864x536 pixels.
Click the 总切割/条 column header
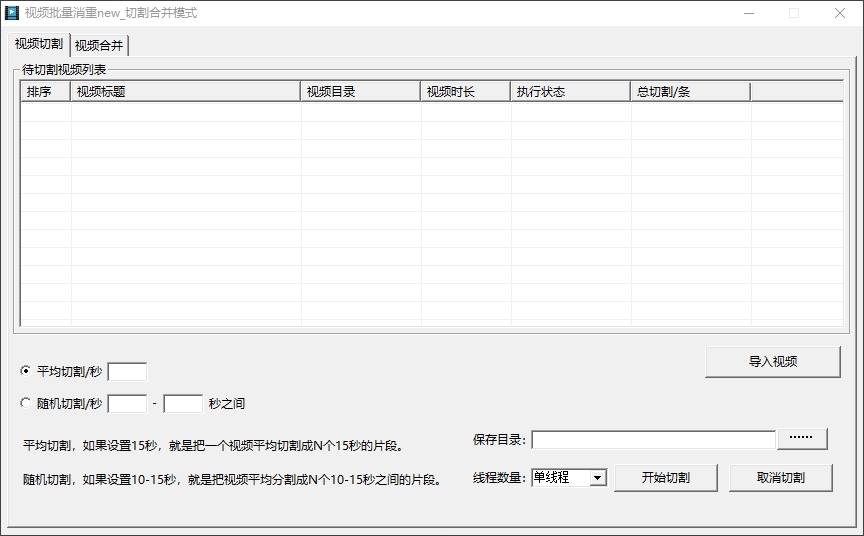(x=690, y=91)
